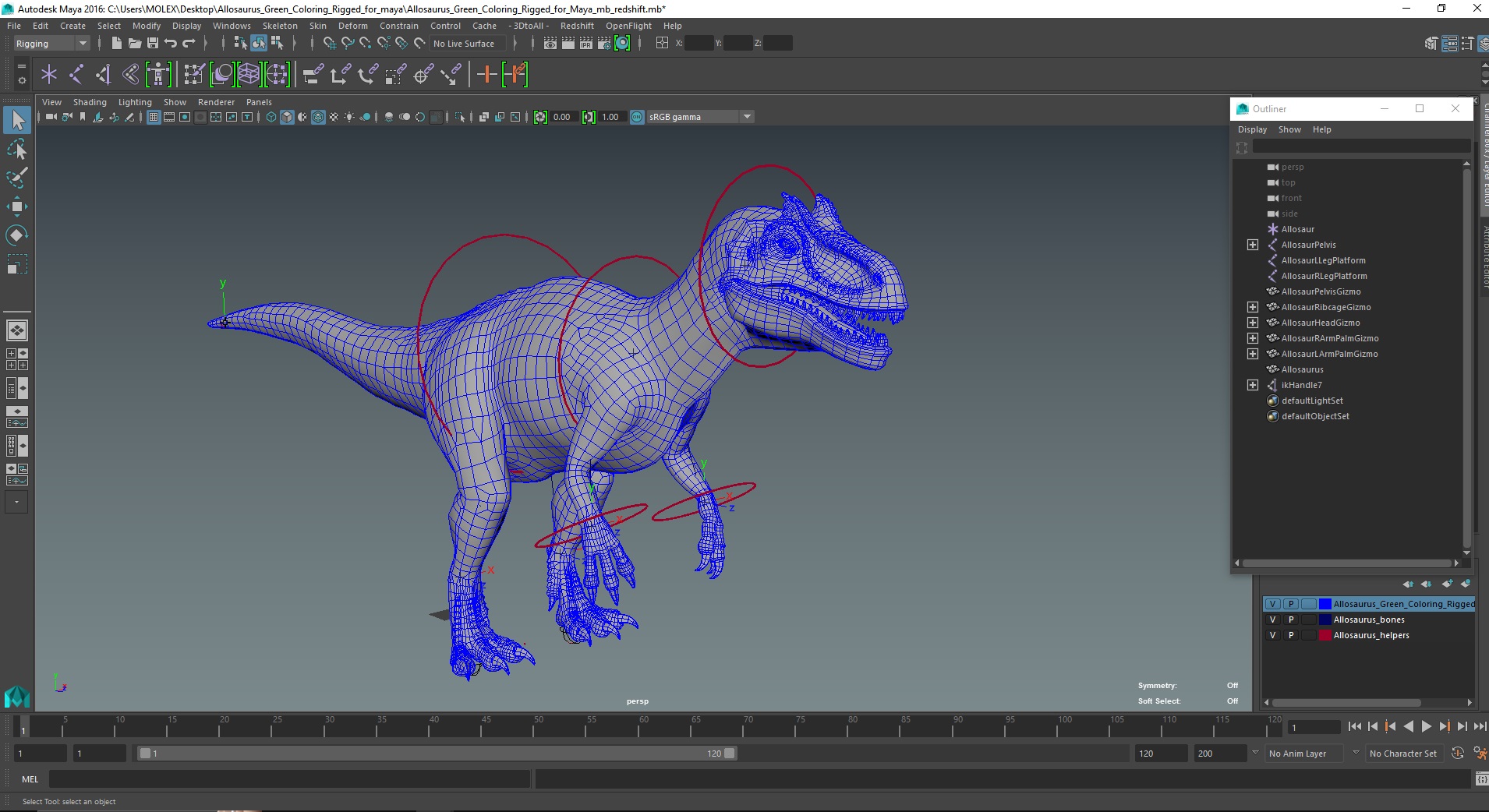The width and height of the screenshot is (1489, 812).
Task: Open the Outliner Display menu
Action: point(1252,129)
